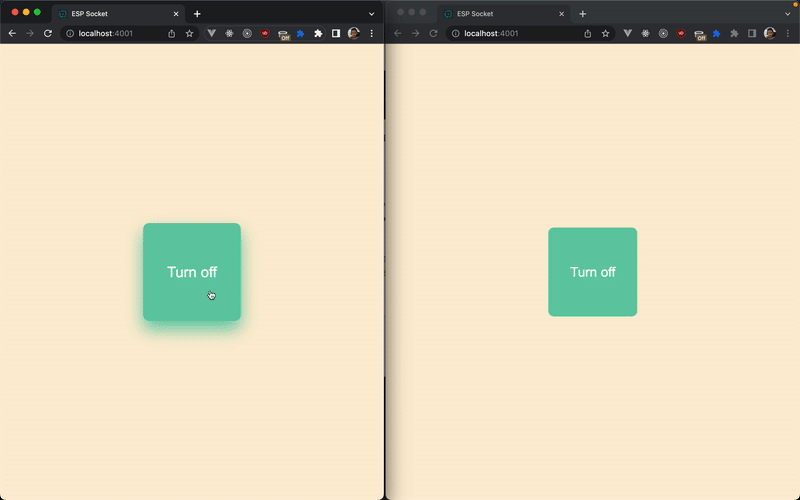
Task: Open the blue puzzle extension in right window
Action: pos(717,34)
